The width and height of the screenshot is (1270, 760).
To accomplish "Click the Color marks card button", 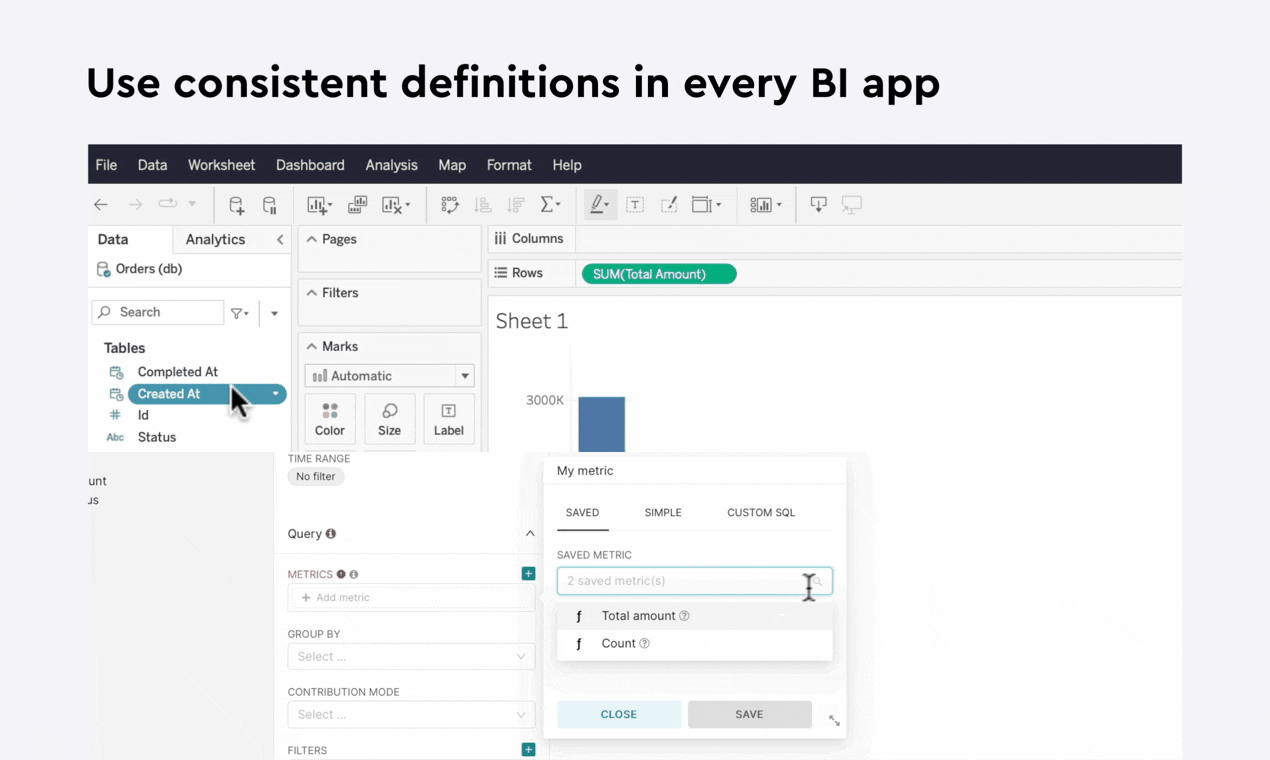I will pos(330,419).
